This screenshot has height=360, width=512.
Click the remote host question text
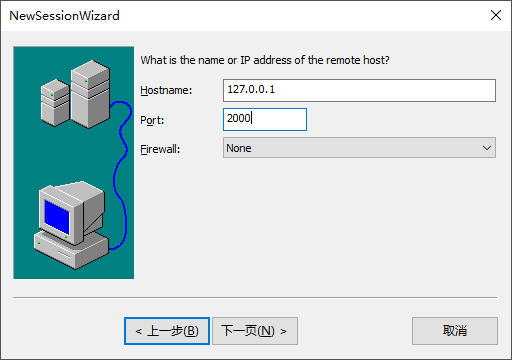265,60
